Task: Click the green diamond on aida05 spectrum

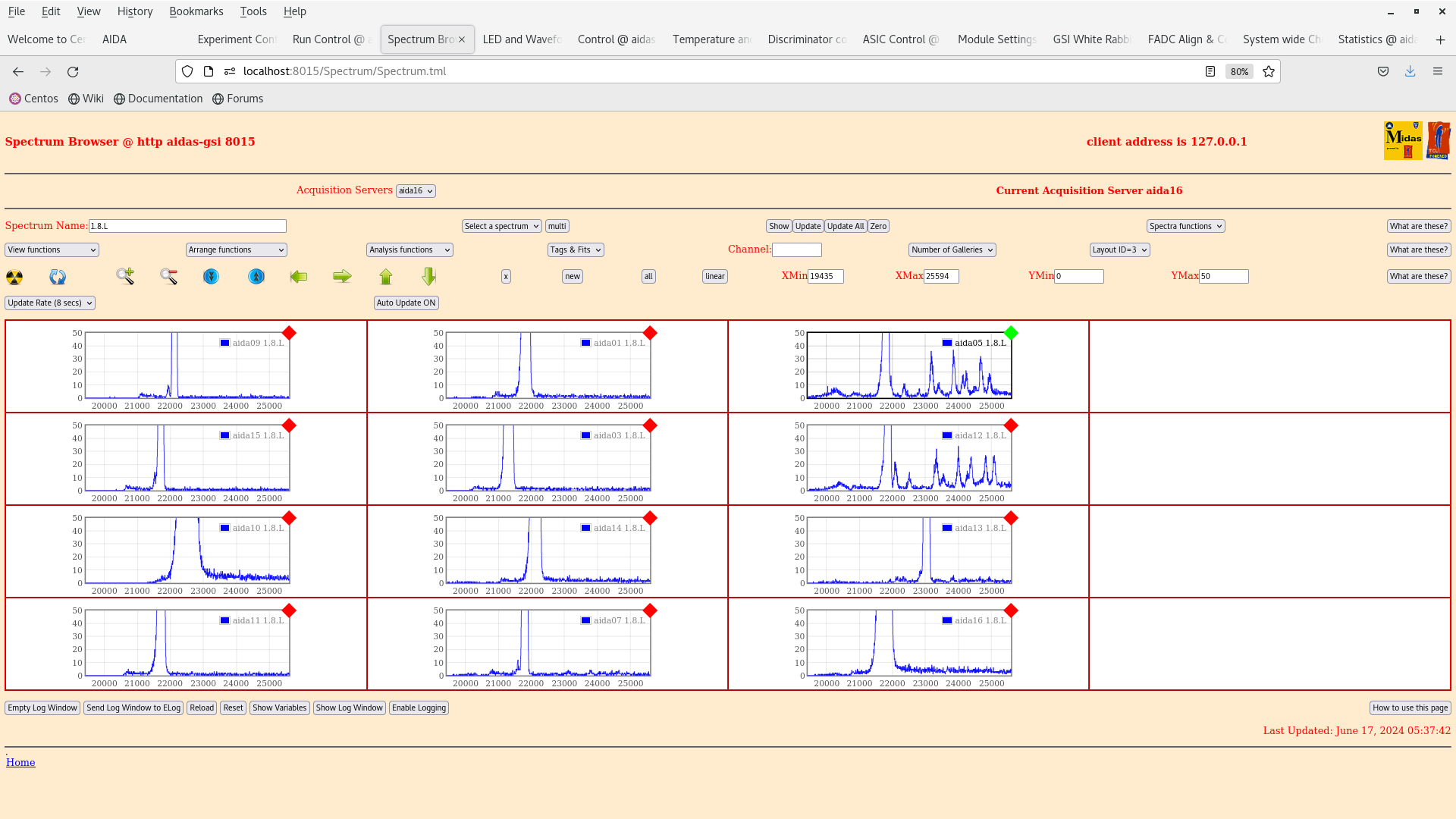Action: click(1011, 333)
